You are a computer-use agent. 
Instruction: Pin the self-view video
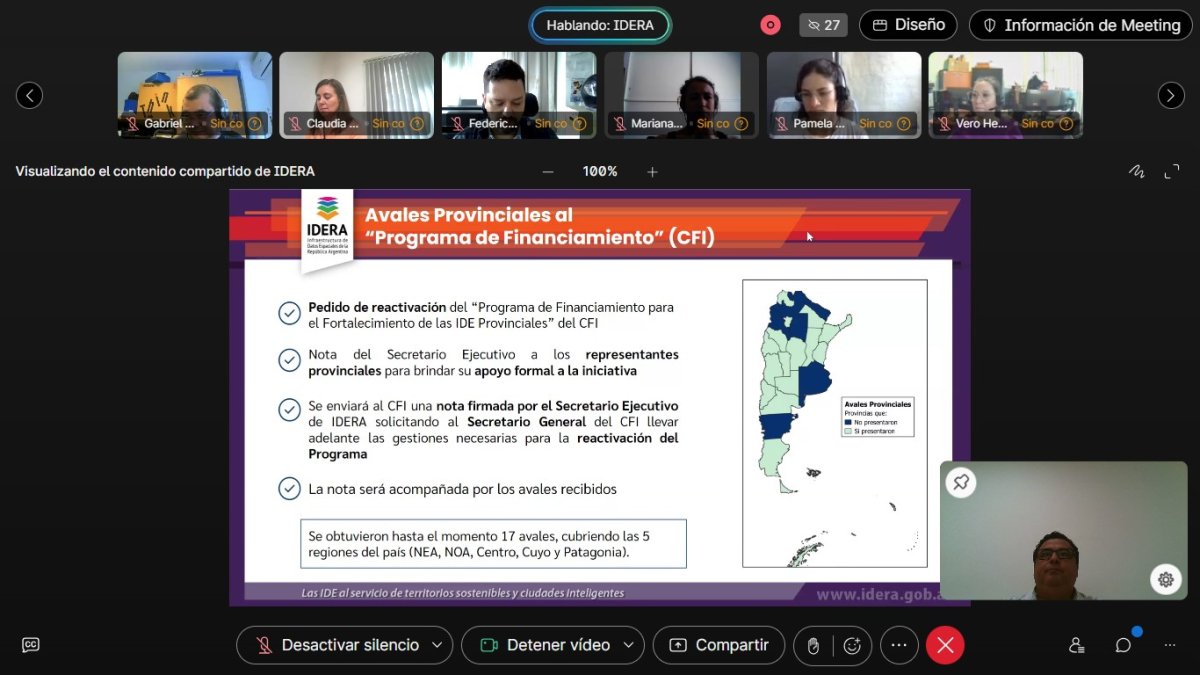[x=961, y=482]
